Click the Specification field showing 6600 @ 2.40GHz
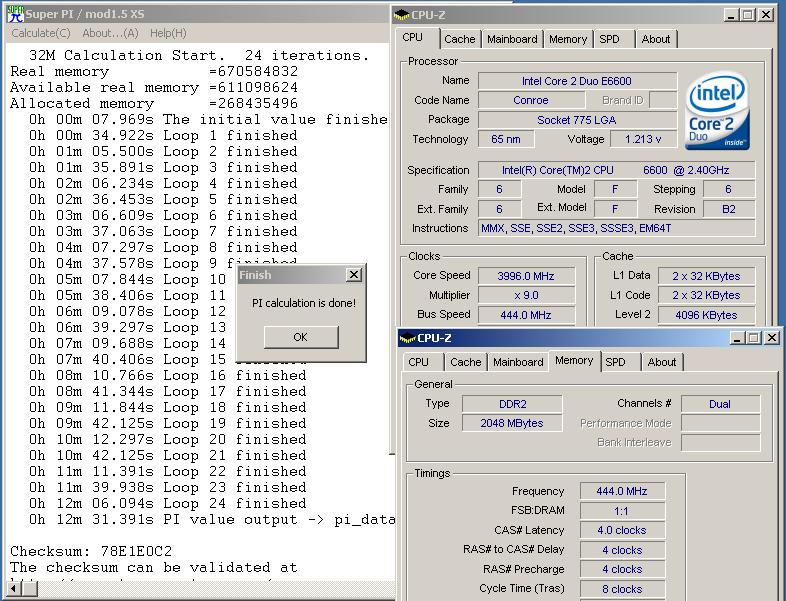The height and width of the screenshot is (601, 786). [616, 170]
